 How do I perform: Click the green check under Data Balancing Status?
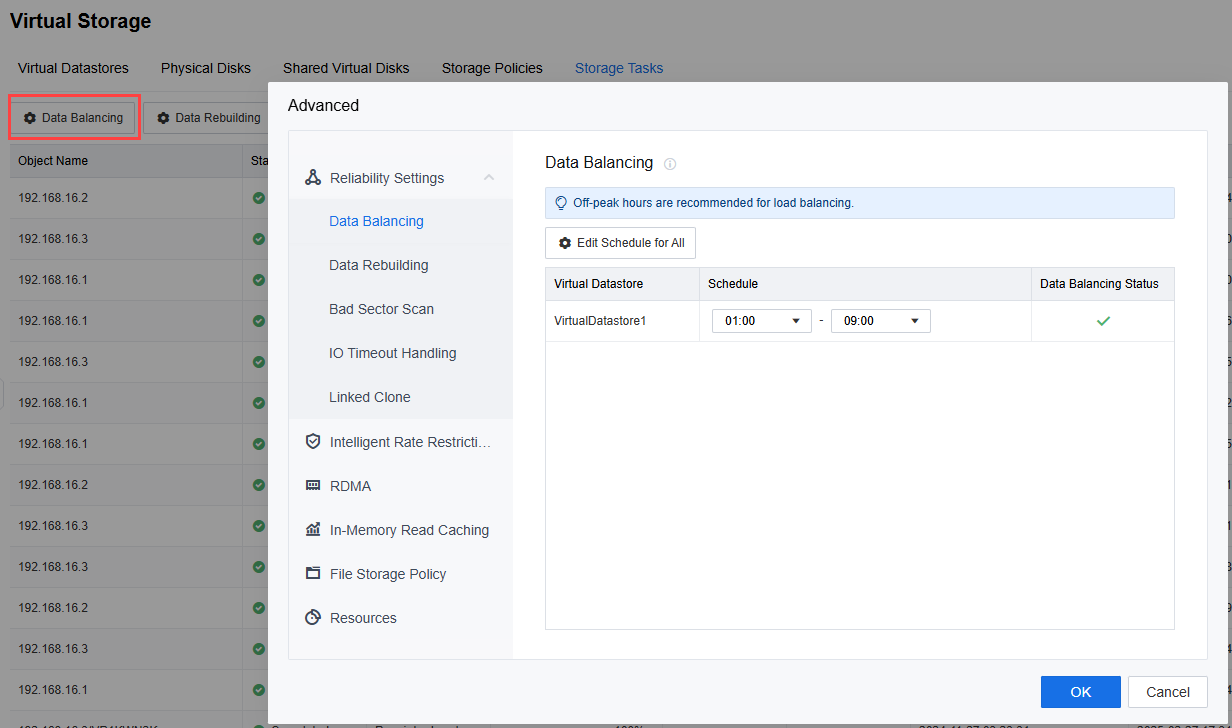[1103, 321]
